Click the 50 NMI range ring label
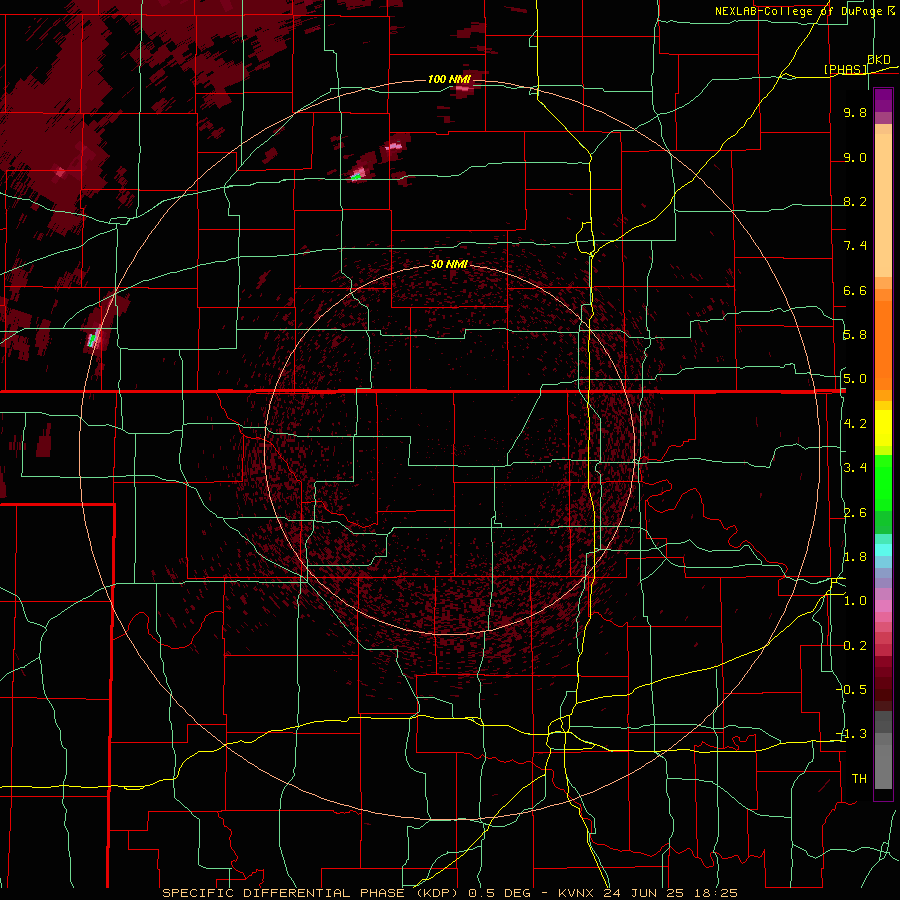This screenshot has width=900, height=900. coord(449,264)
